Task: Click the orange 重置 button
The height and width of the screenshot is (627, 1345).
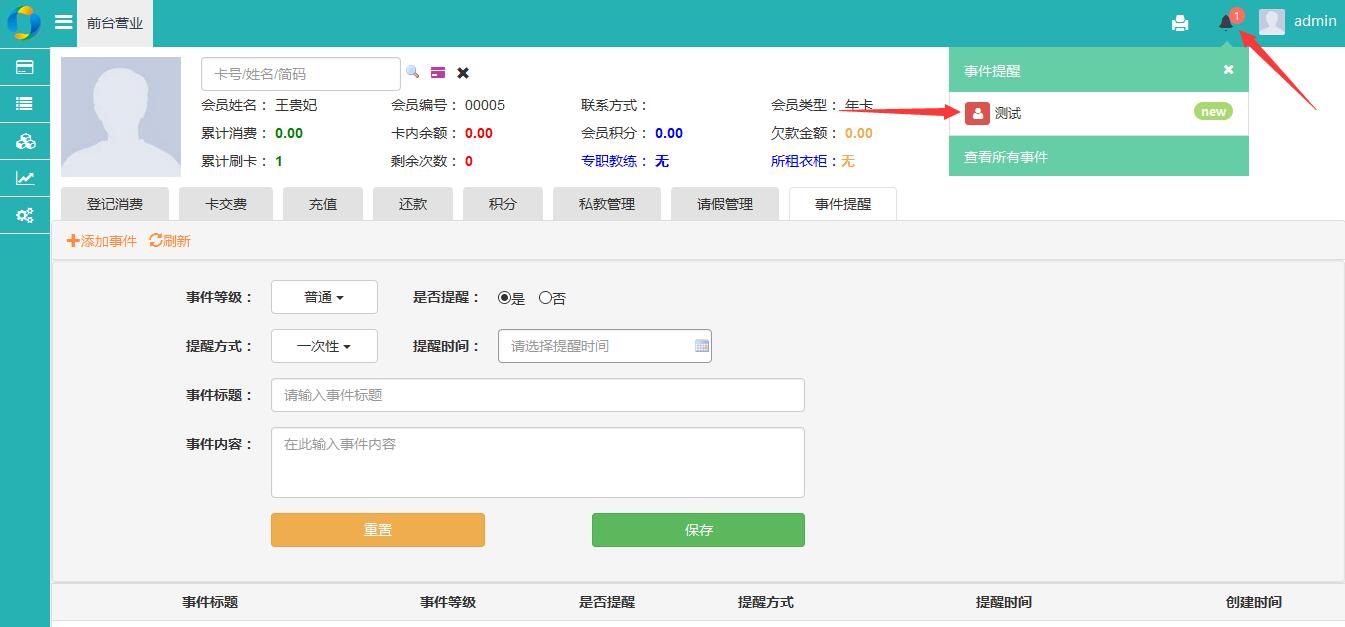Action: [x=377, y=530]
